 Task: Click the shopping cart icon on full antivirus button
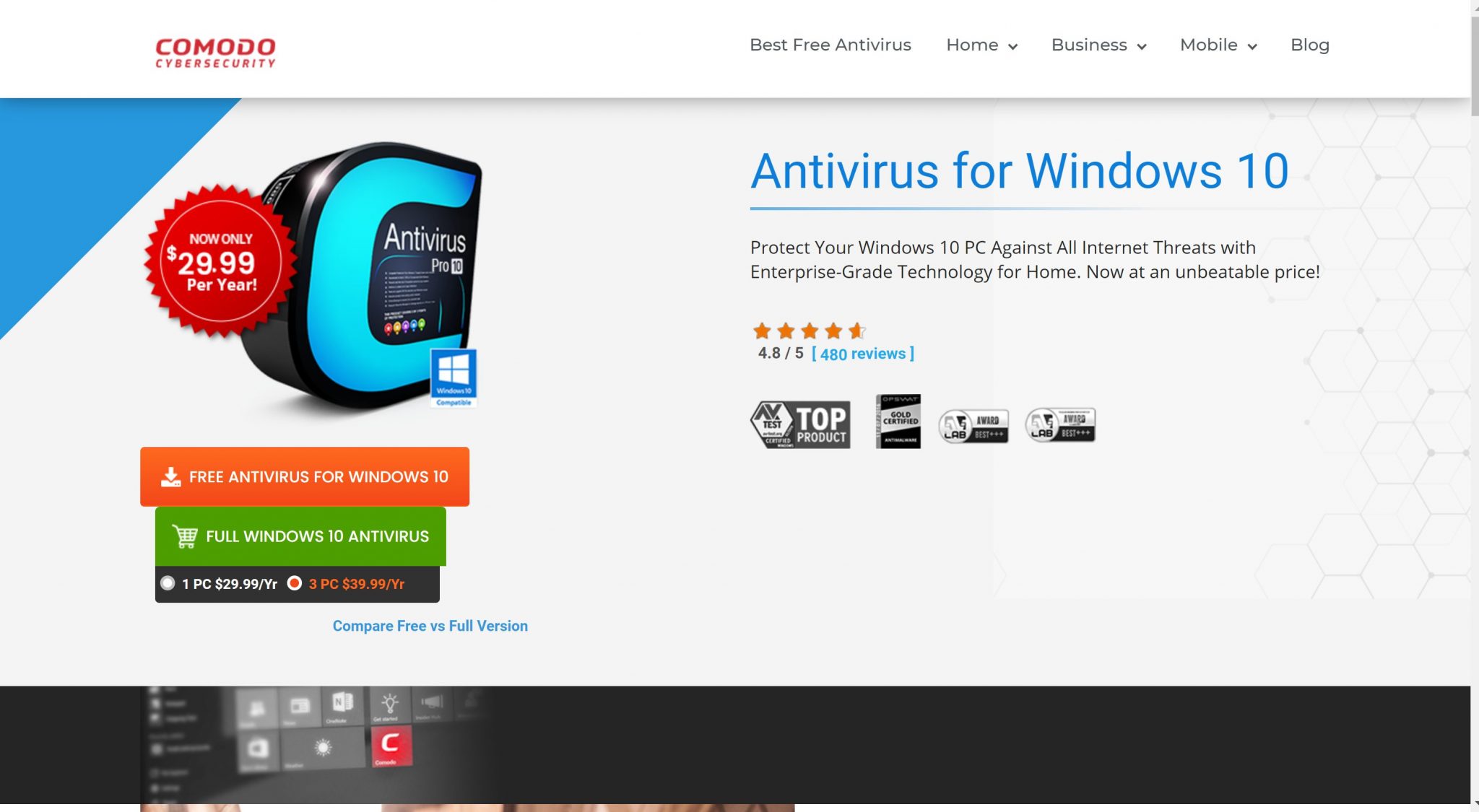(x=184, y=536)
